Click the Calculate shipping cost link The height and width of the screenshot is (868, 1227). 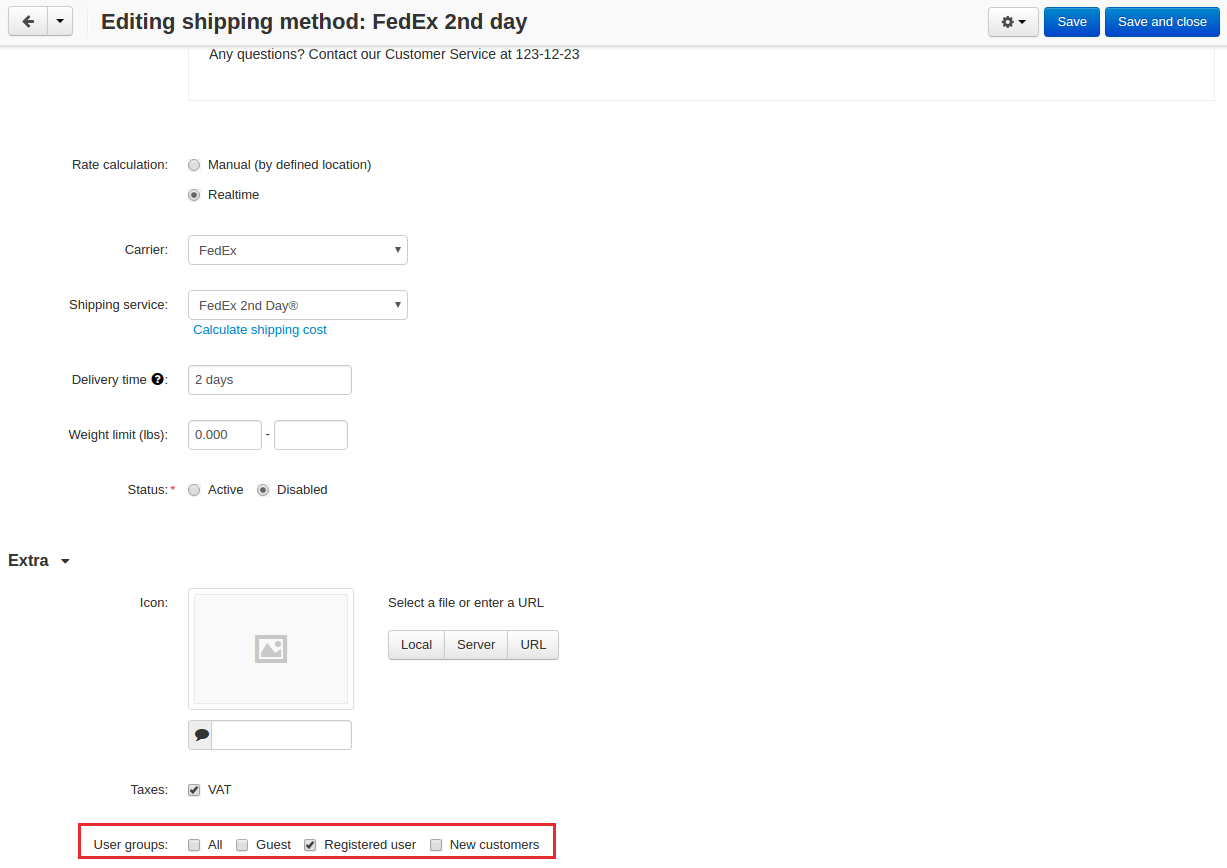[260, 330]
